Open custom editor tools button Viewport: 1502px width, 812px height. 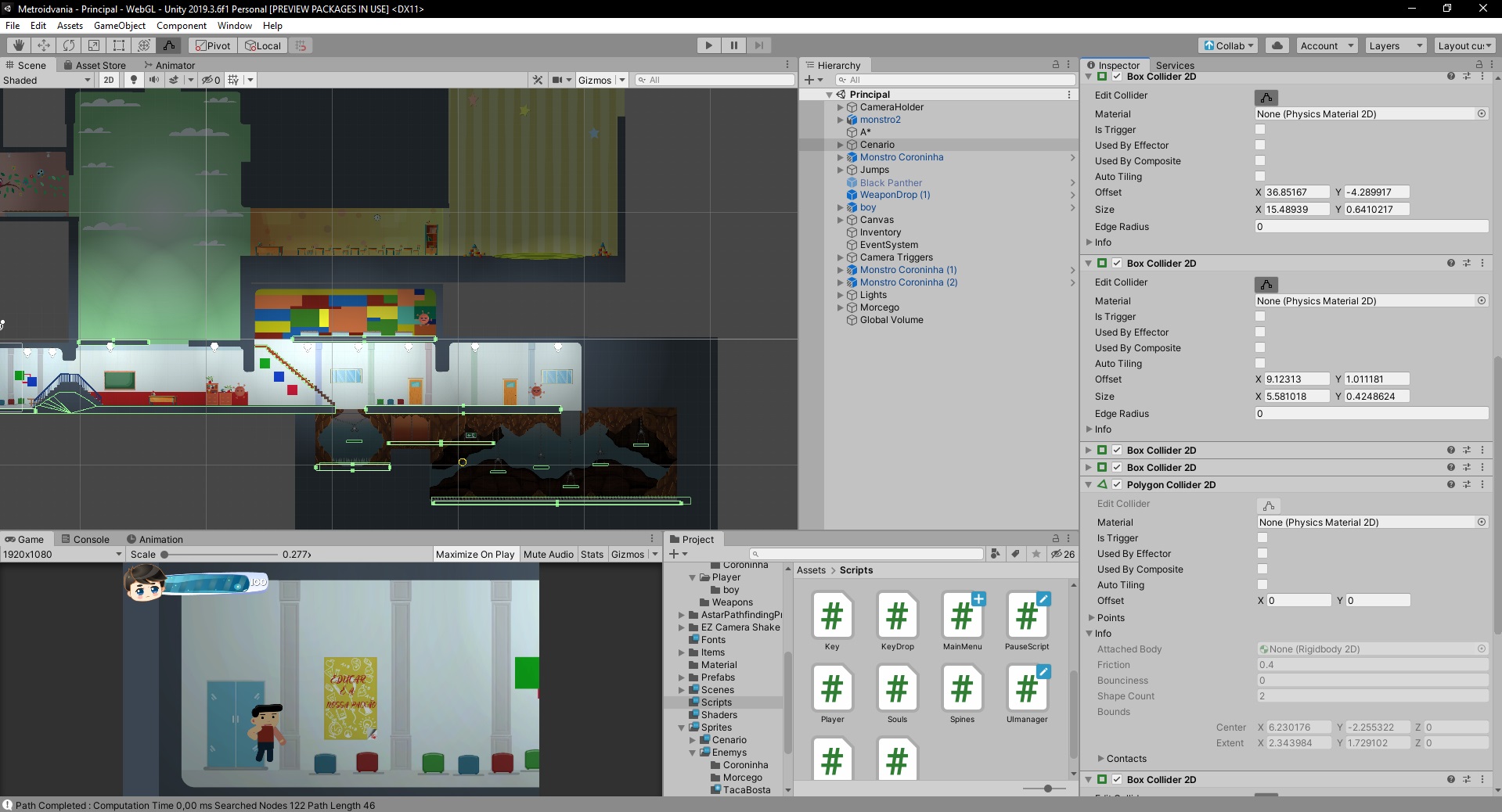(169, 45)
